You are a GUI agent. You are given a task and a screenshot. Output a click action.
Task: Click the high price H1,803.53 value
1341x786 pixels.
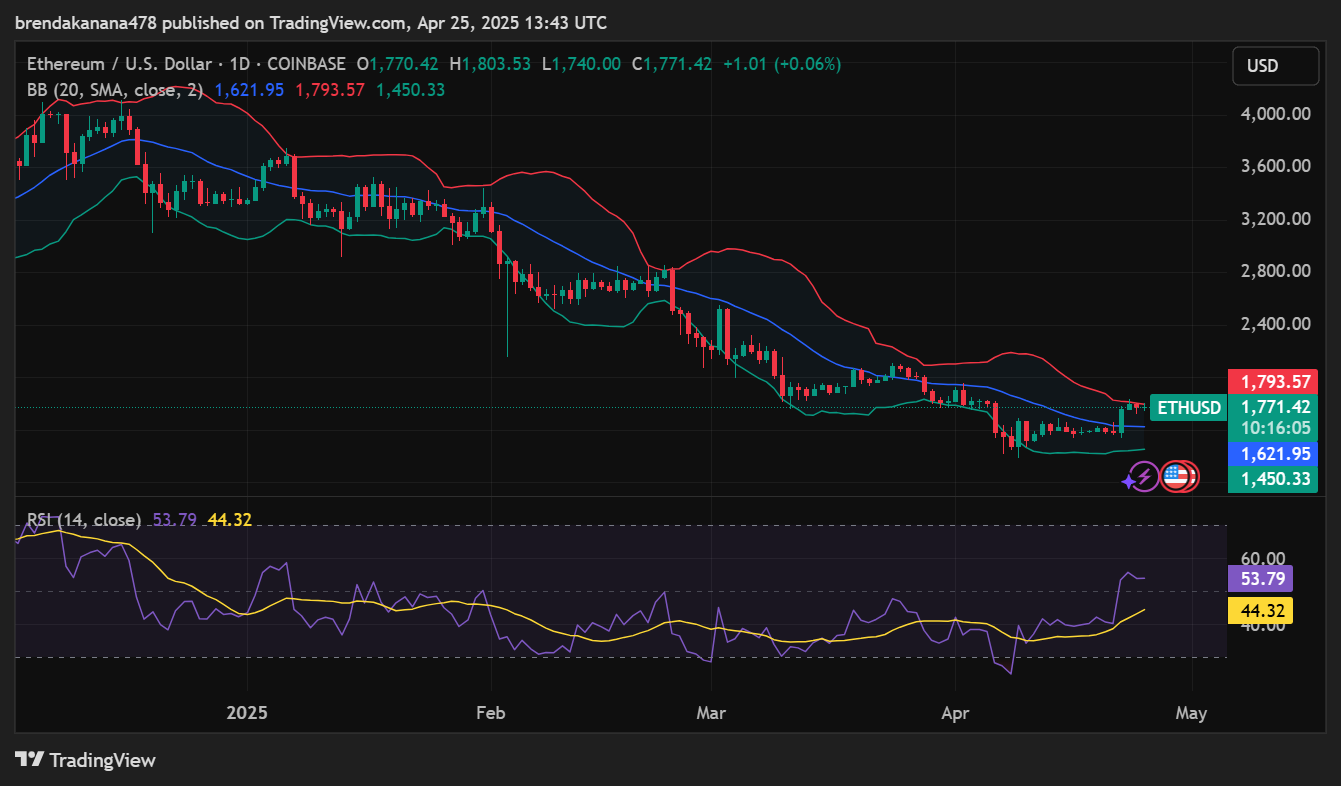click(490, 64)
